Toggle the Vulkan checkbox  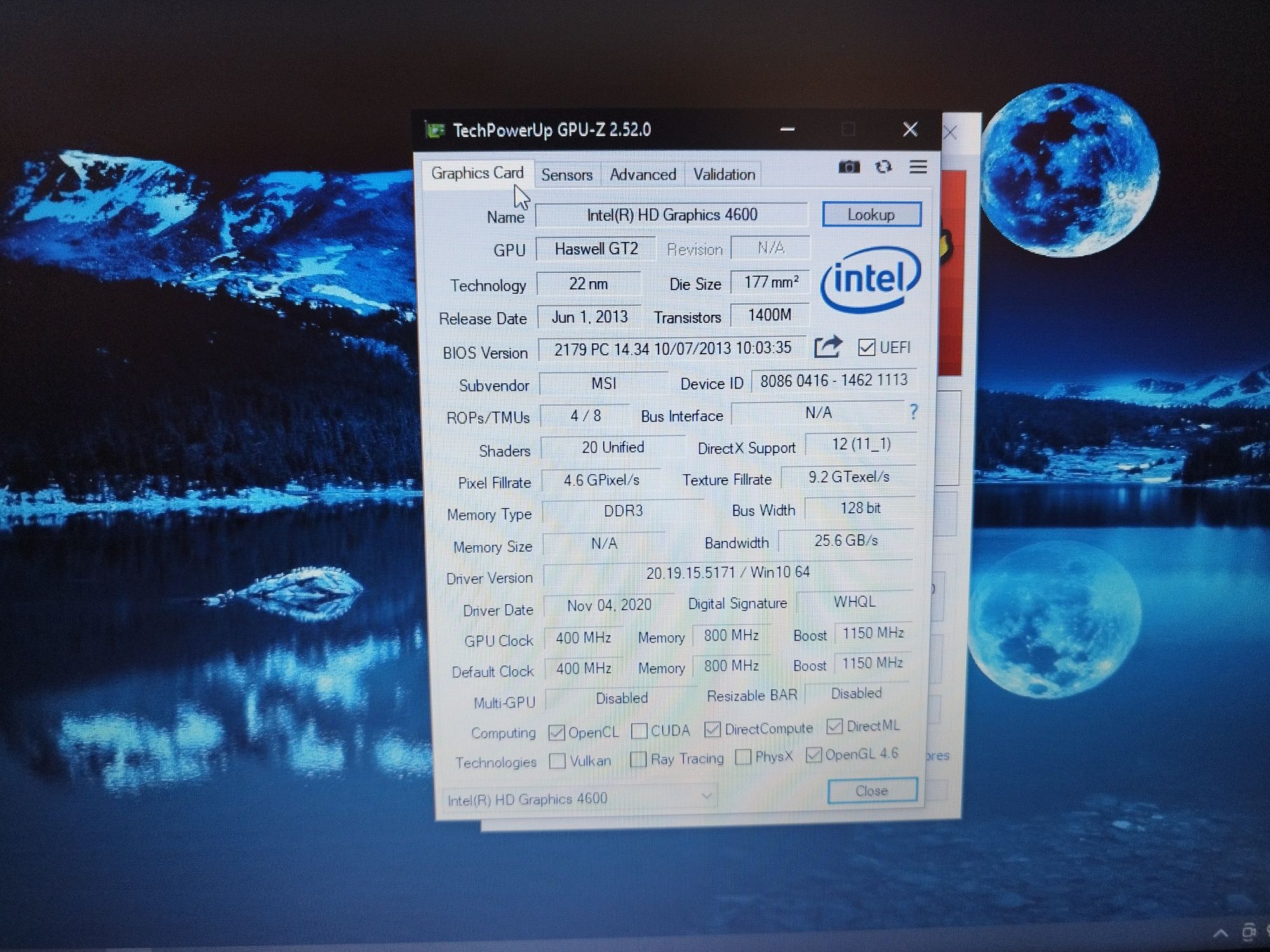pos(557,760)
